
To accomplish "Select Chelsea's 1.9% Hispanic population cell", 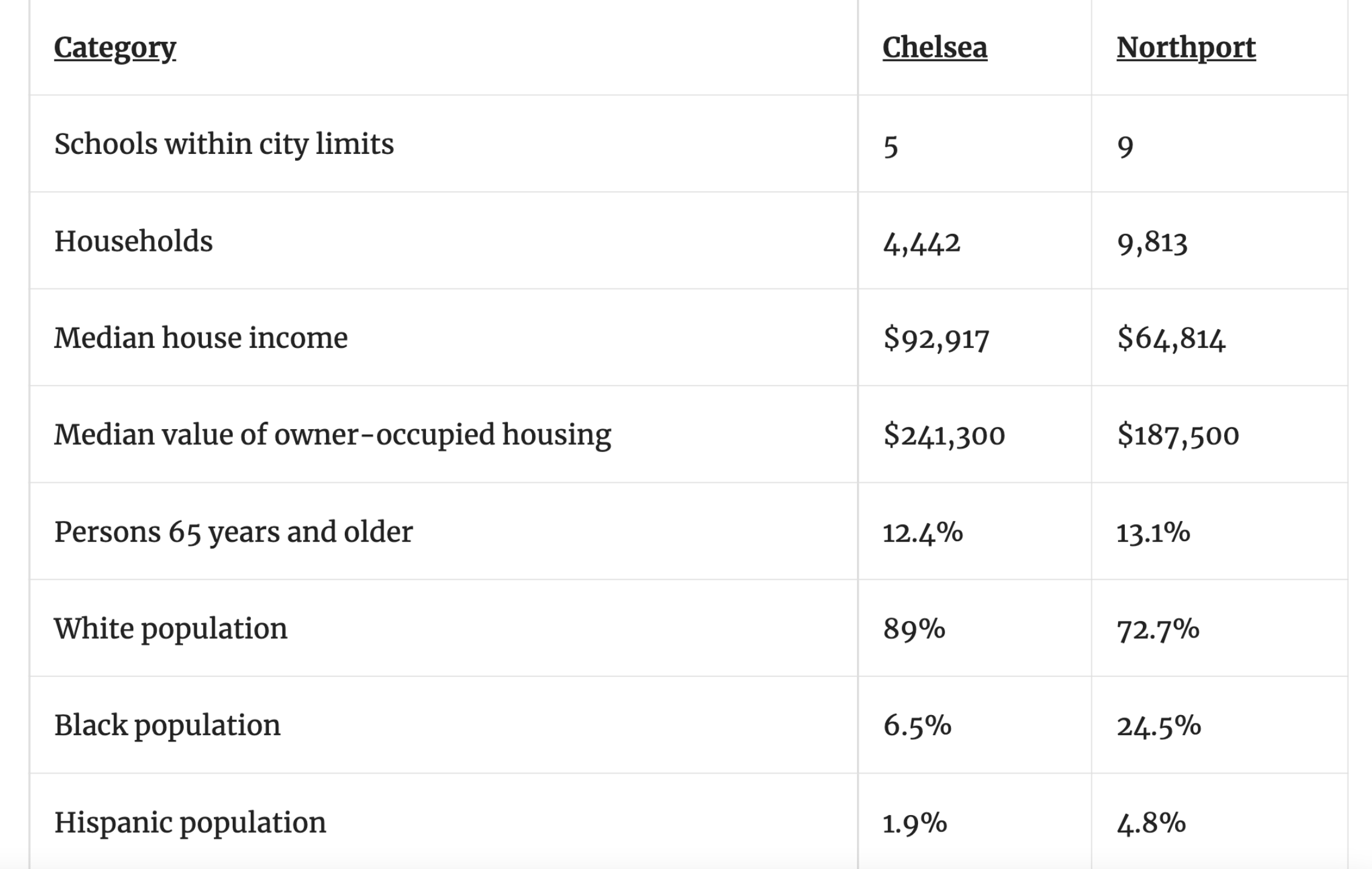I will [x=914, y=823].
